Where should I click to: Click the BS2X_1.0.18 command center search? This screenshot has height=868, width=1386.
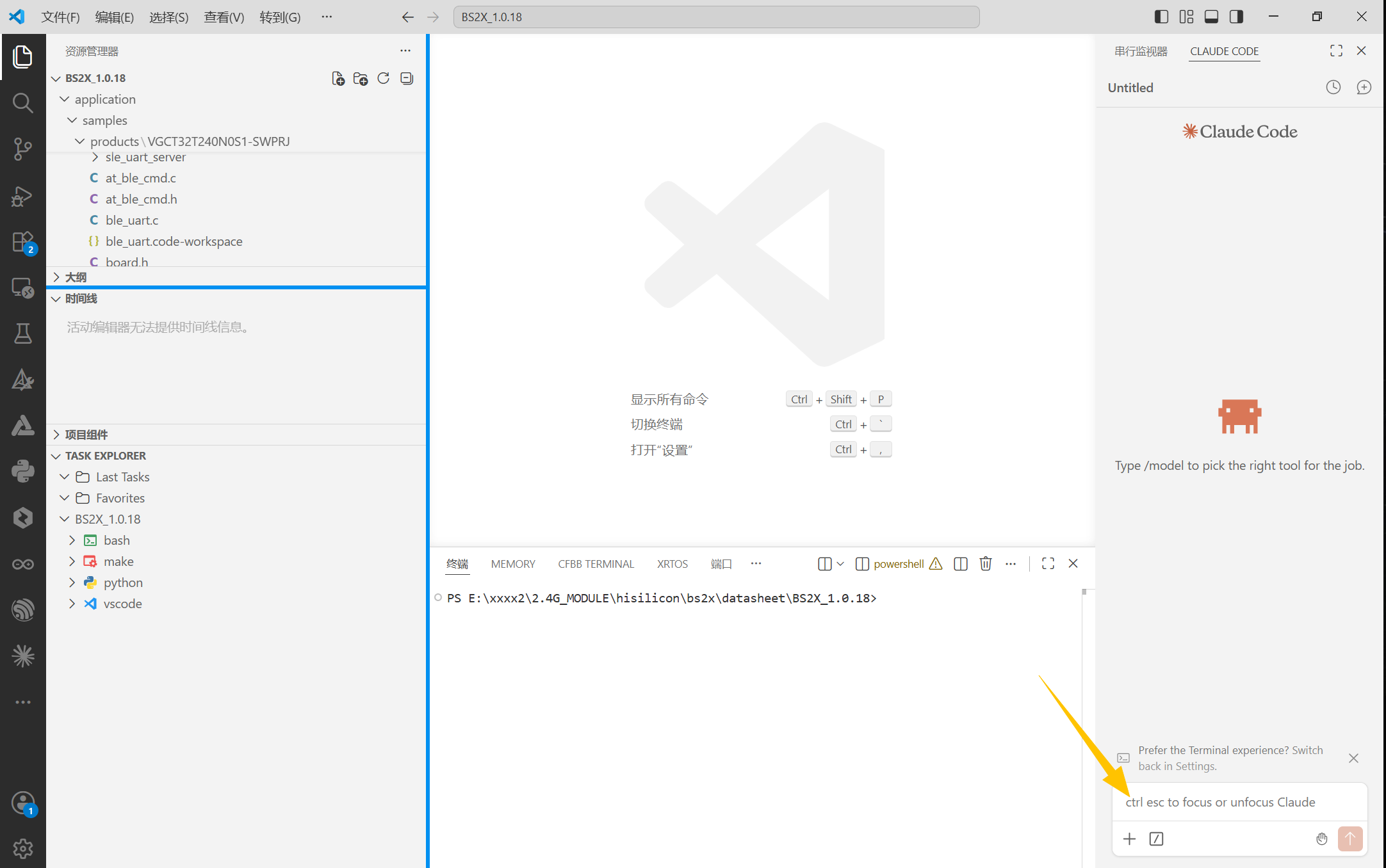point(716,17)
